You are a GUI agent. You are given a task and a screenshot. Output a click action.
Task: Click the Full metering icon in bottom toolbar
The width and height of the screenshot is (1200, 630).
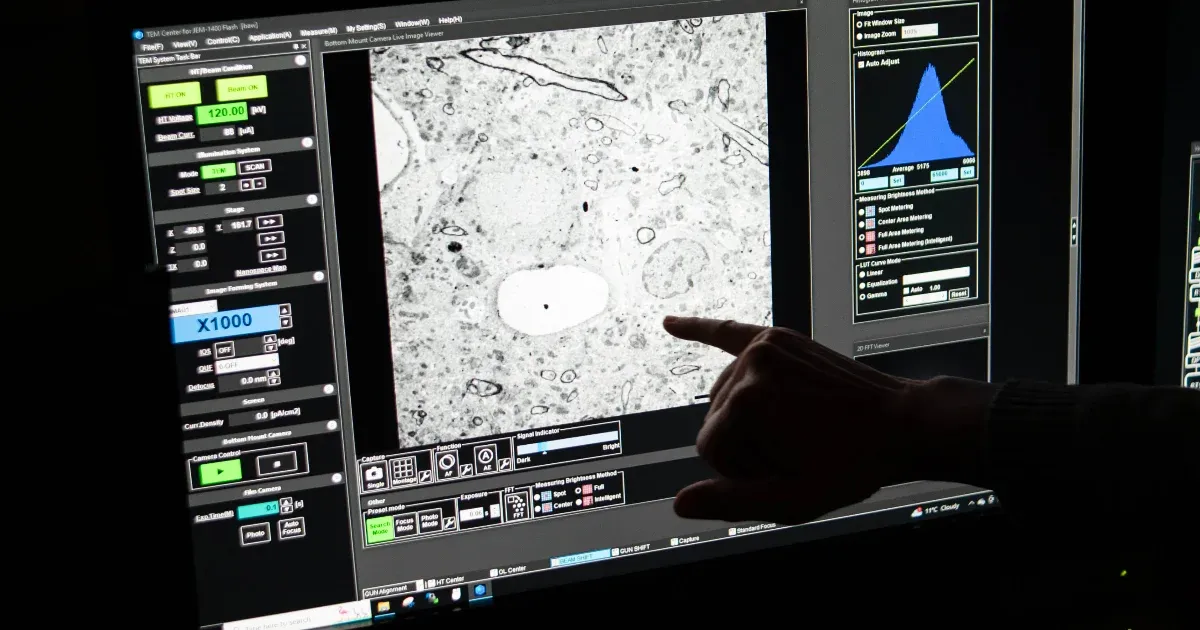point(588,487)
